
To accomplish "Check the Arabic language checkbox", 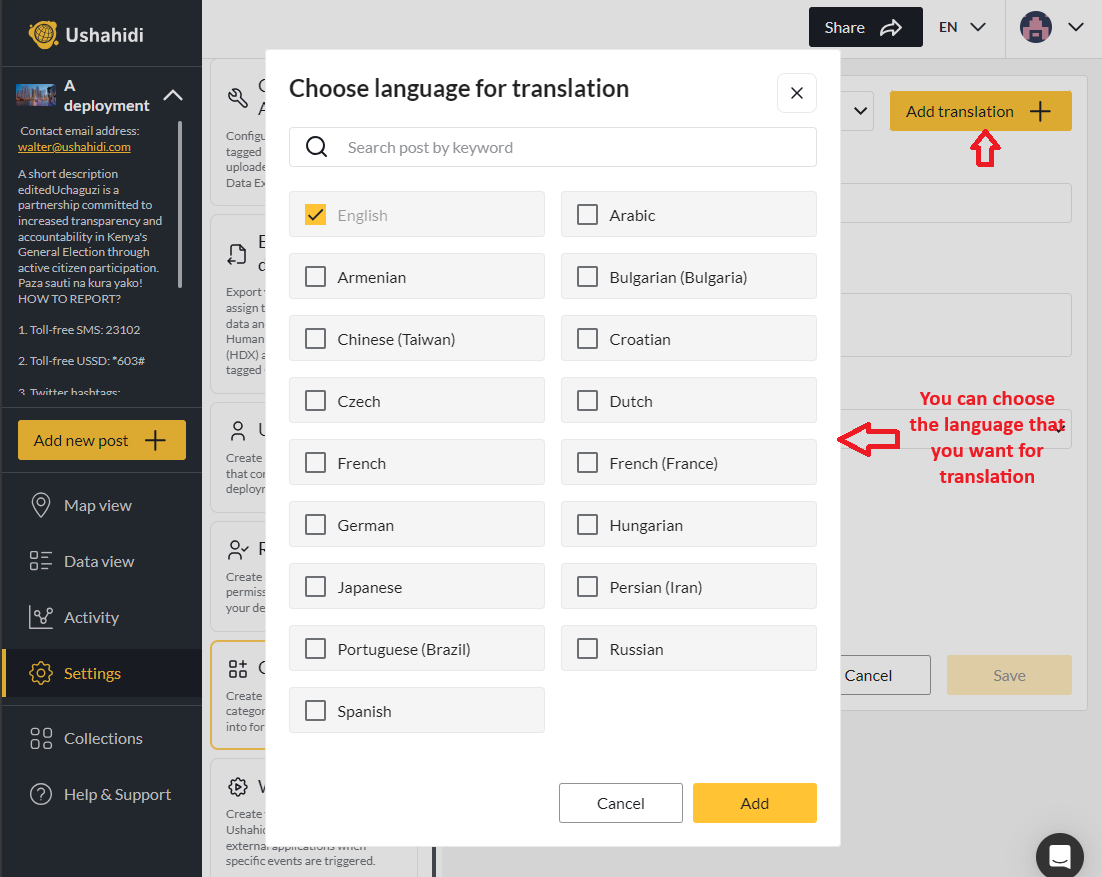I will coord(587,214).
